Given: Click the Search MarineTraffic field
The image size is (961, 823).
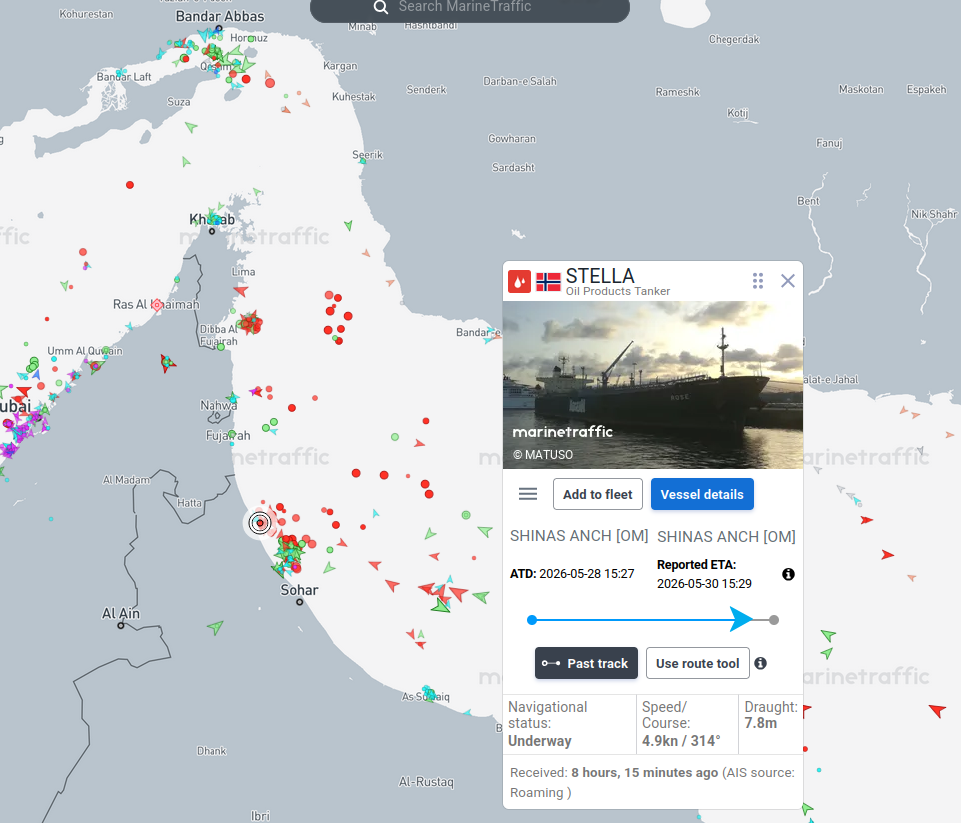Looking at the screenshot, I should 469,9.
